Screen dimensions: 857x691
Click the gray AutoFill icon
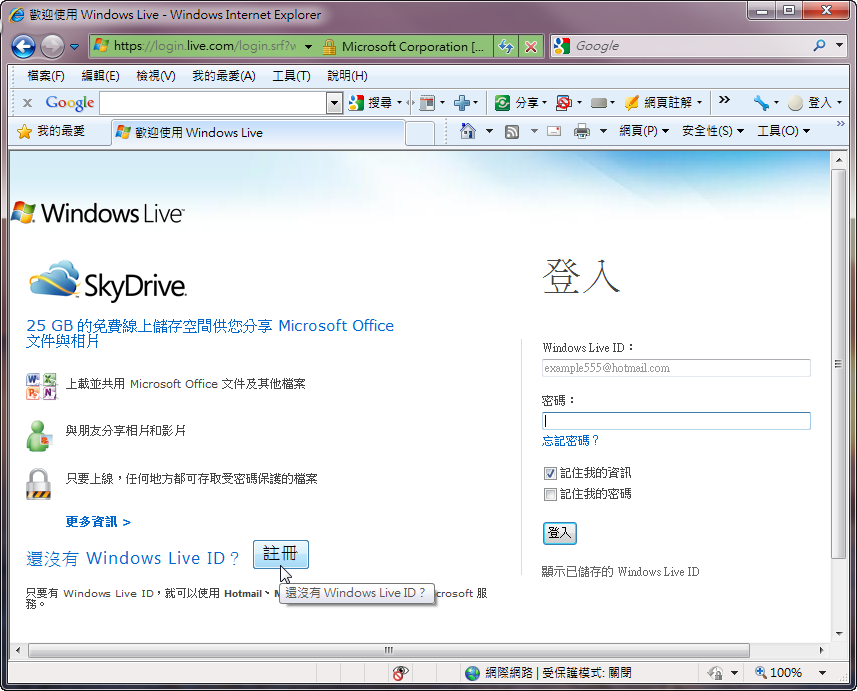click(599, 102)
